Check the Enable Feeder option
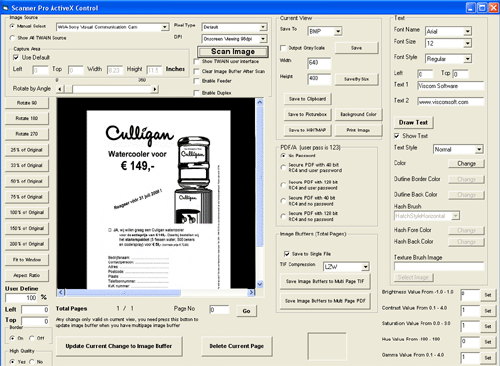 pyautogui.click(x=197, y=81)
